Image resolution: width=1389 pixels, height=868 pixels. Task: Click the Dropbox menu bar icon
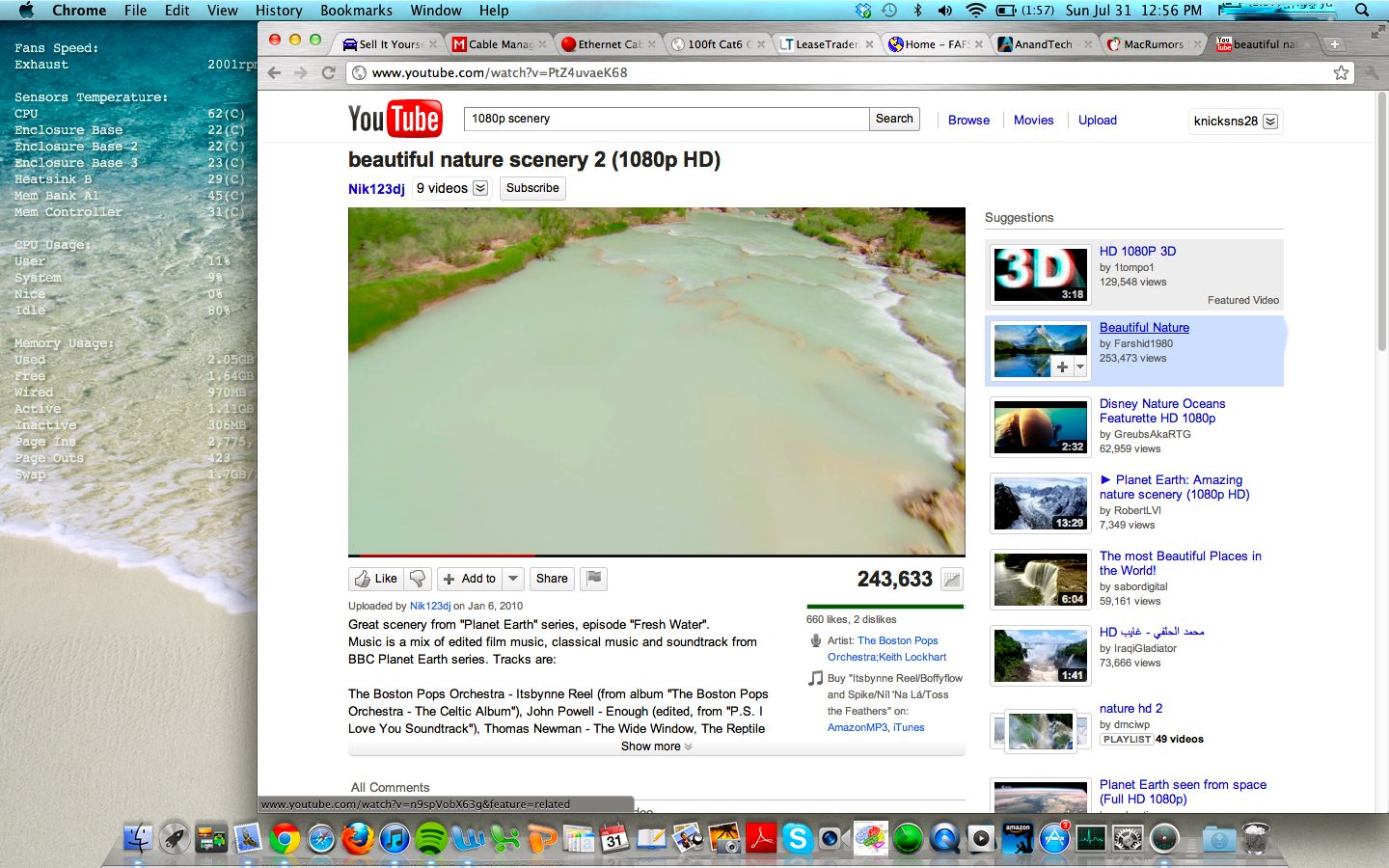click(863, 11)
